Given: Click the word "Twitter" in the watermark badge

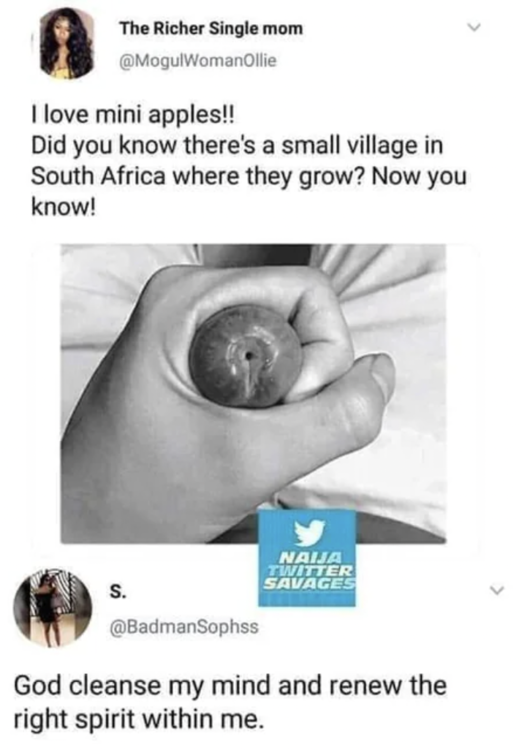Looking at the screenshot, I should (310, 571).
